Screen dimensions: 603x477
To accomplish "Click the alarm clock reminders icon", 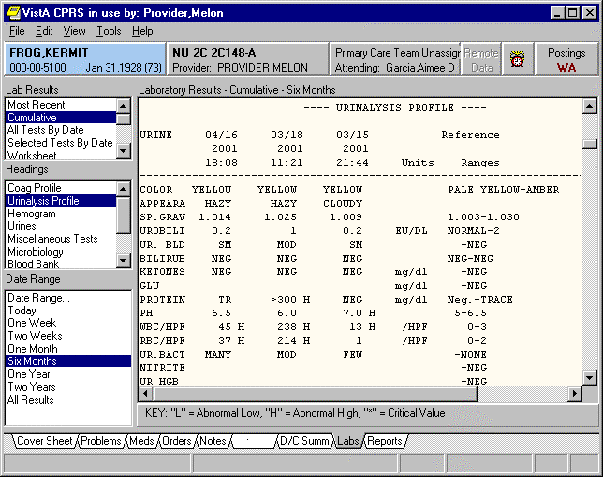I will (x=517, y=59).
